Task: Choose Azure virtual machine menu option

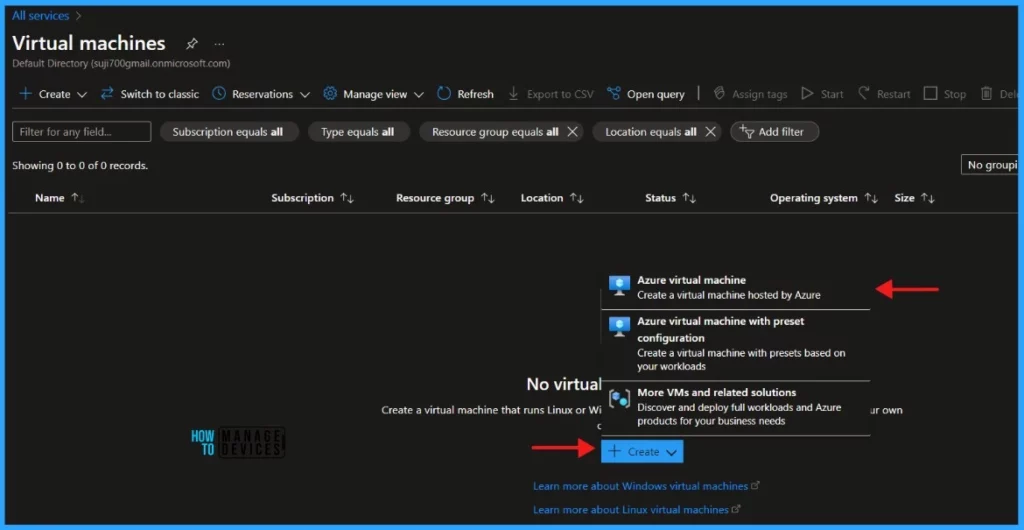Action: coord(735,287)
